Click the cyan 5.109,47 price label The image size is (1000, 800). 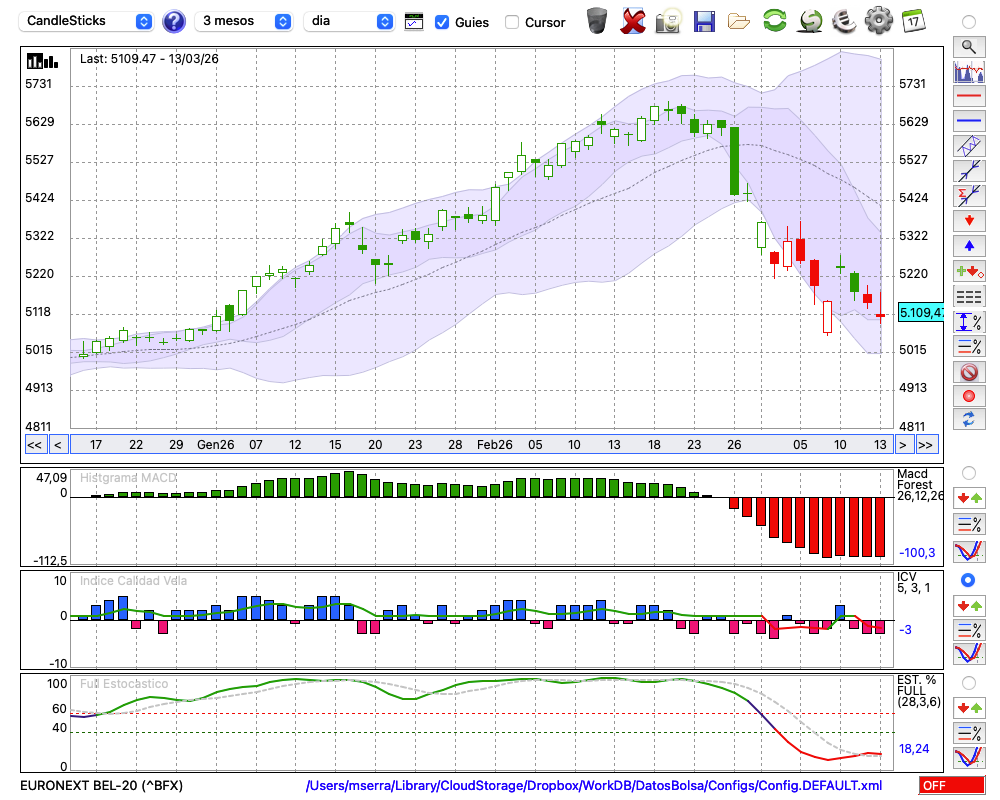pyautogui.click(x=920, y=313)
